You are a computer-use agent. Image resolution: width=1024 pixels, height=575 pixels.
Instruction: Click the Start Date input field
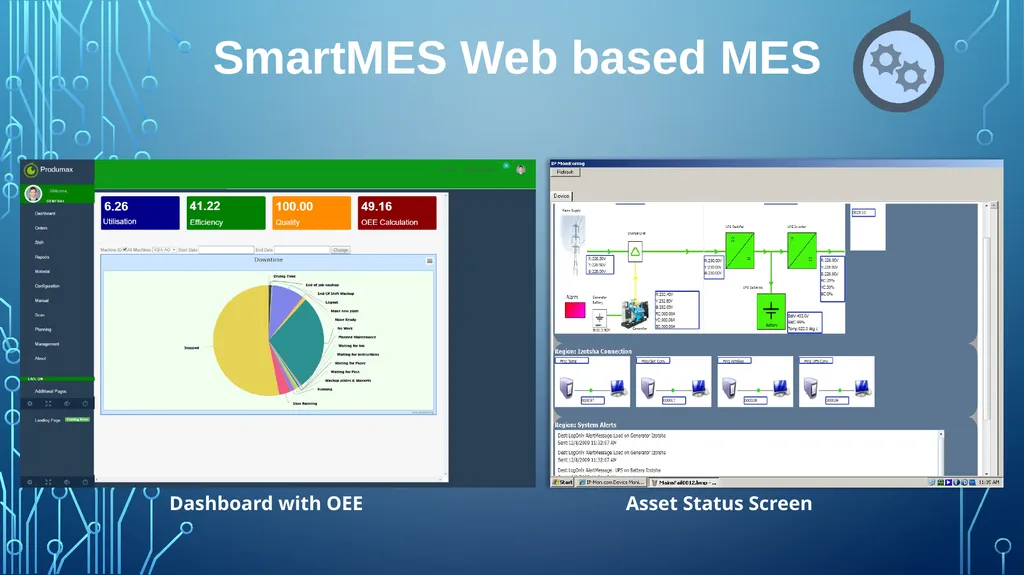(x=226, y=250)
